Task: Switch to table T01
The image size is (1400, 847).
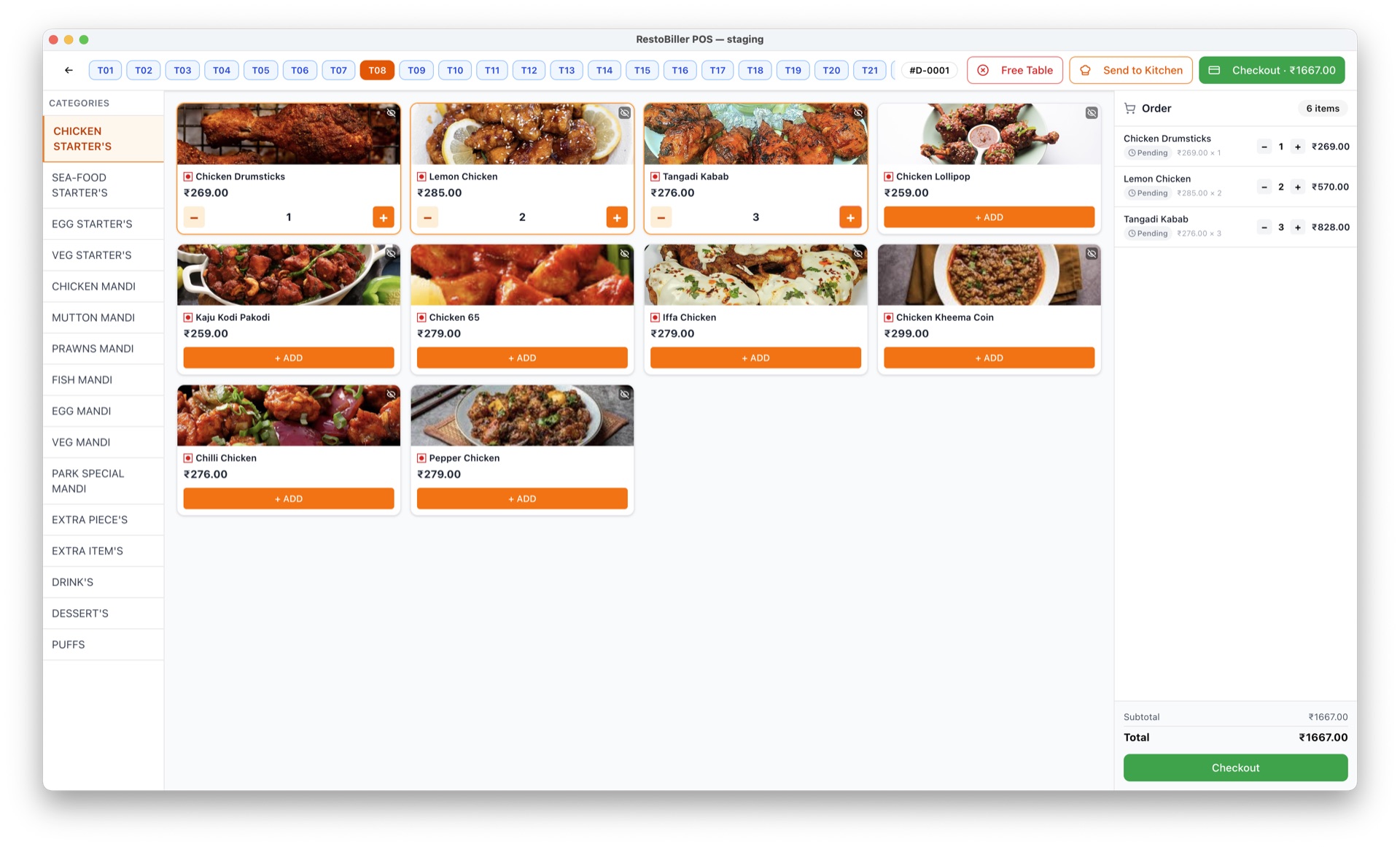Action: pos(106,70)
